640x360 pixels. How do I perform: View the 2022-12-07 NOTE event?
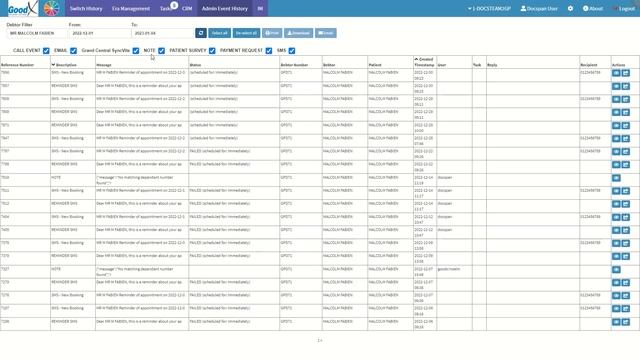coord(616,269)
